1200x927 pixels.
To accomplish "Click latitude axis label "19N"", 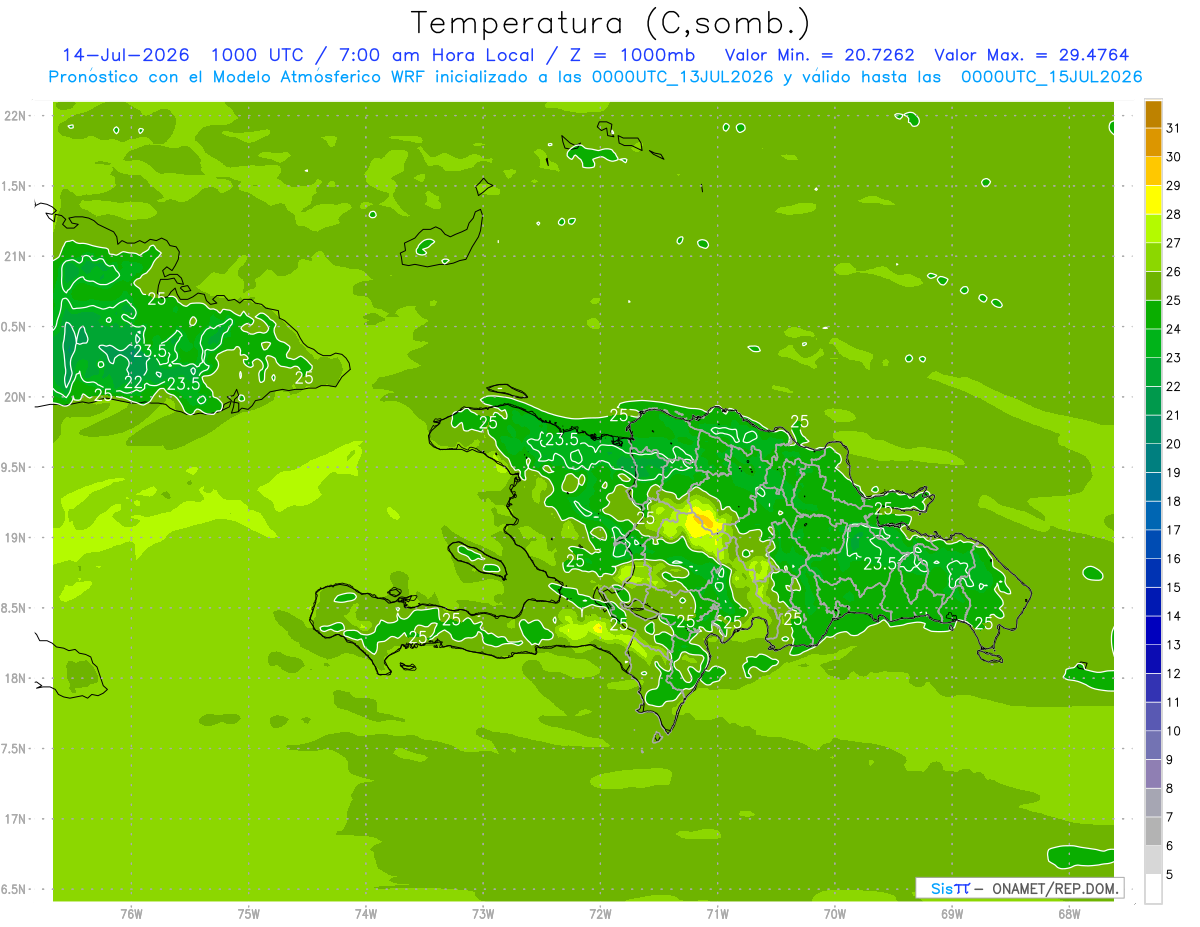I will (16, 537).
